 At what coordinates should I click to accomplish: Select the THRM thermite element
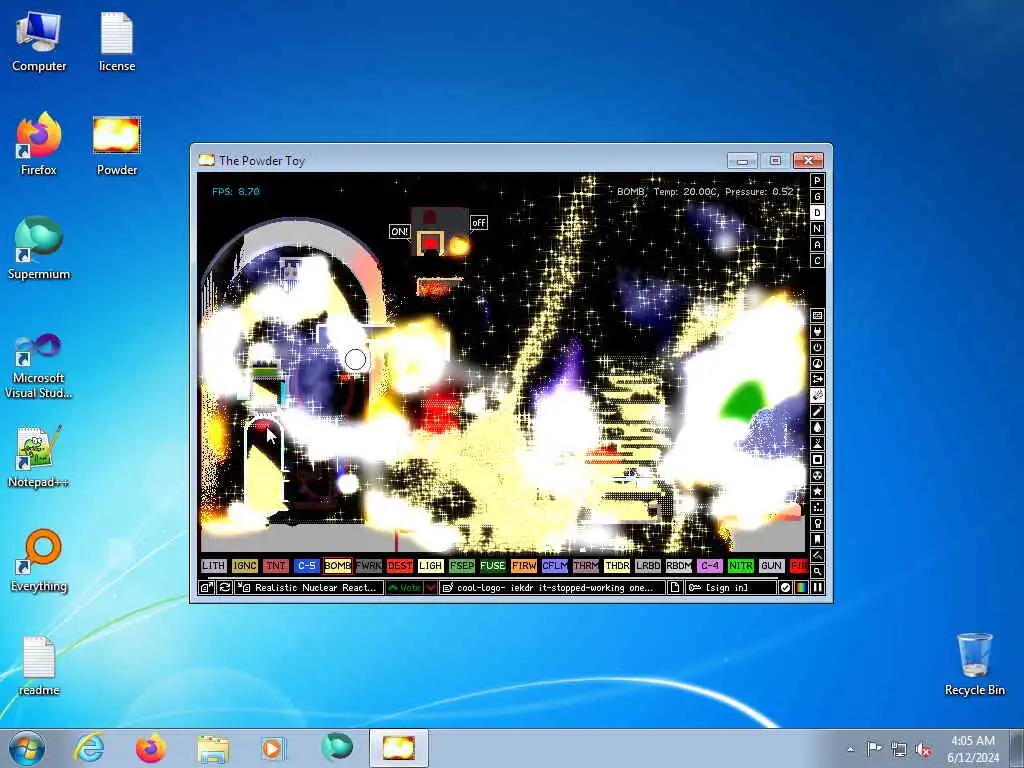point(586,566)
